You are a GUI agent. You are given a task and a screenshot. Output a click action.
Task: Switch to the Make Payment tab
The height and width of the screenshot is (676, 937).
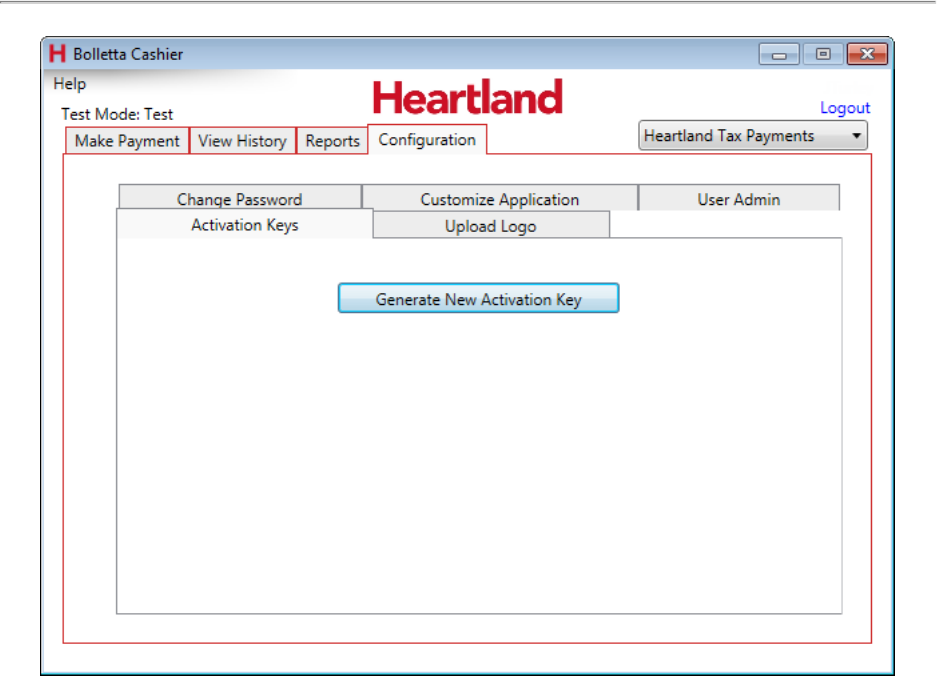click(x=127, y=141)
